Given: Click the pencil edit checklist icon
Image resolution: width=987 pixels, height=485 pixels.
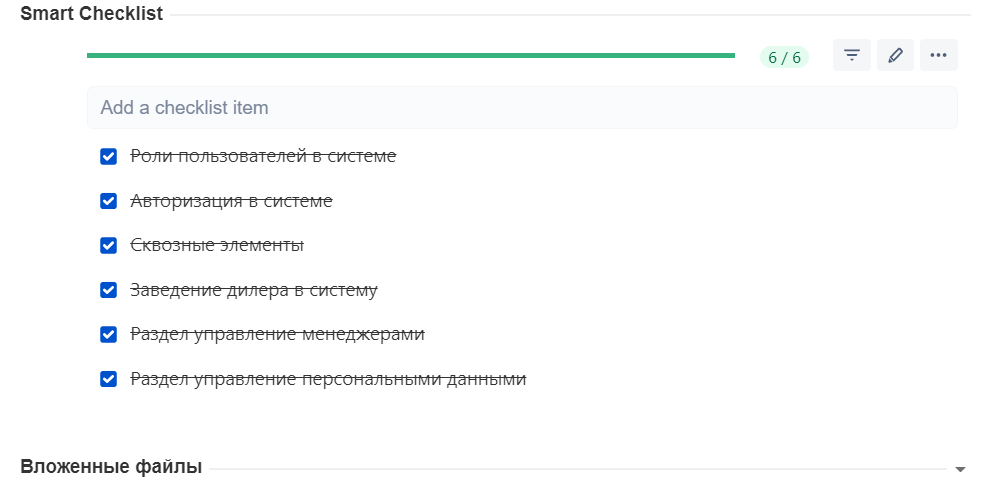Looking at the screenshot, I should coord(895,55).
